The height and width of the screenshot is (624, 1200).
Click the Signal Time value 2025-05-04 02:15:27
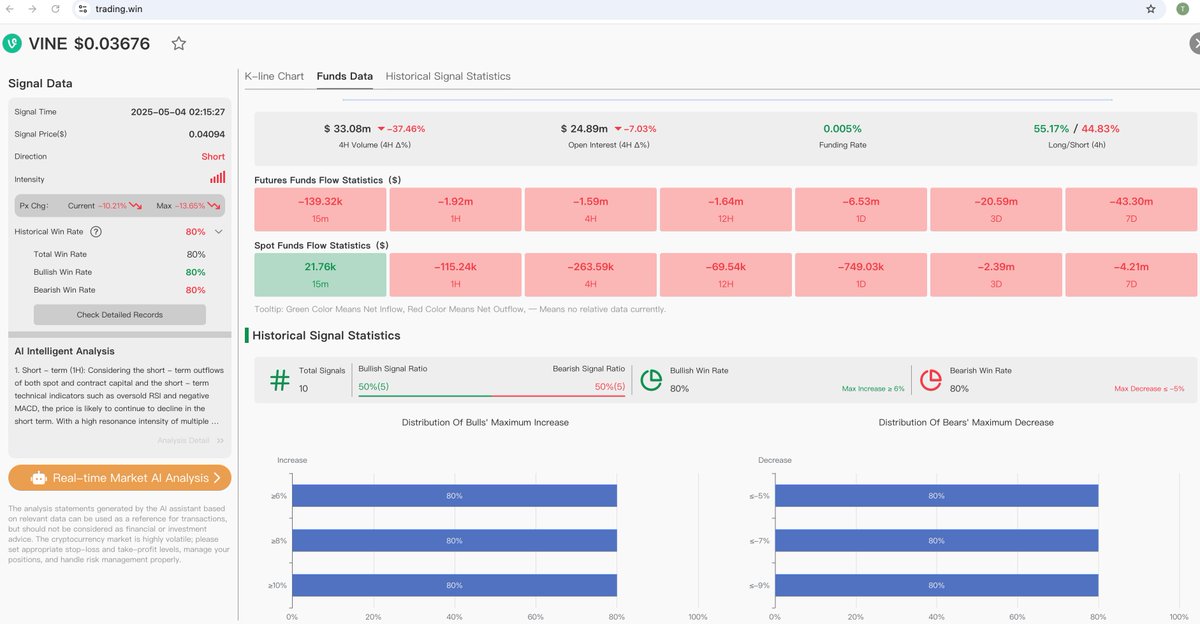click(x=178, y=112)
